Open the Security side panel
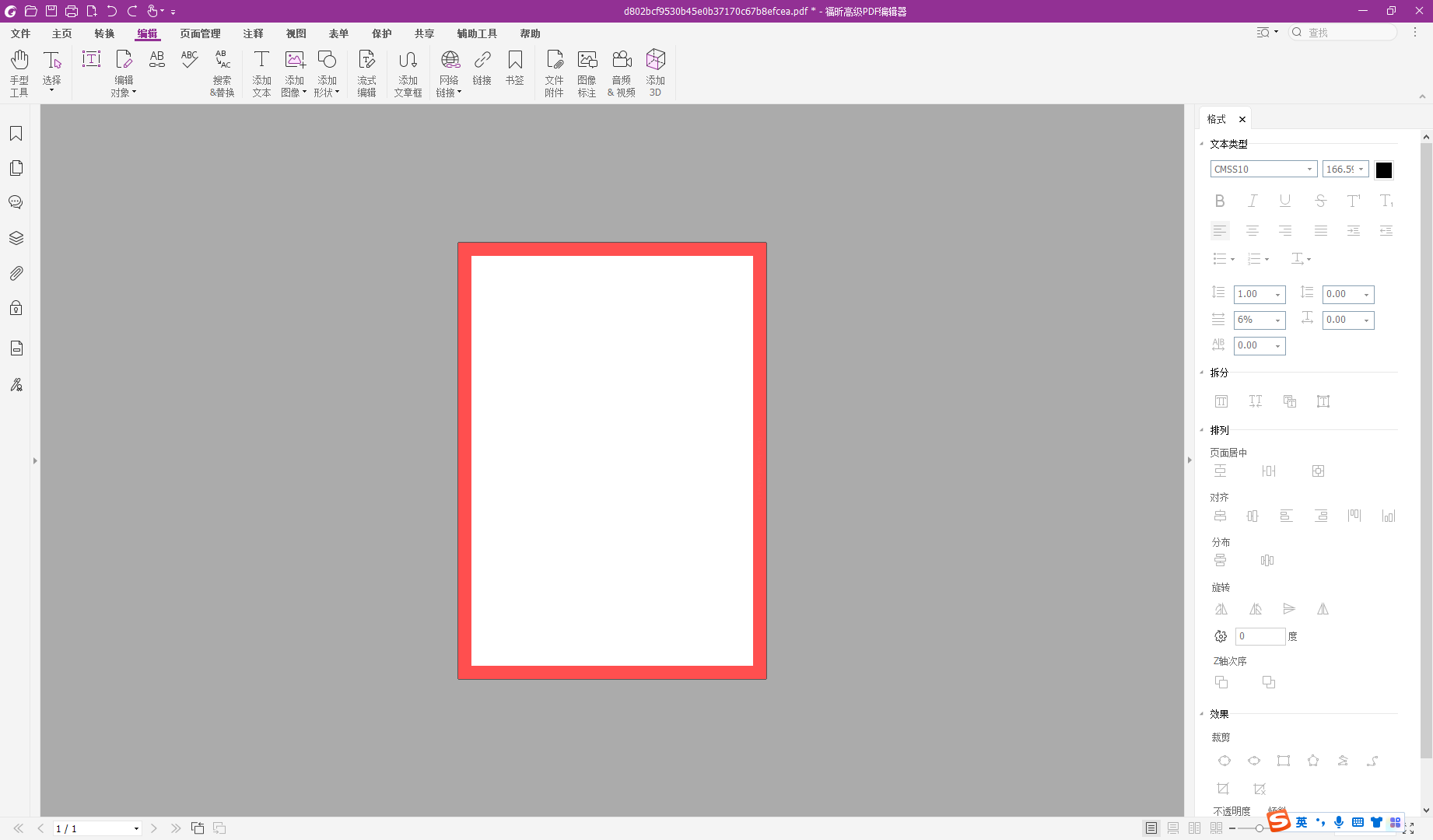This screenshot has height=840, width=1433. tap(16, 308)
